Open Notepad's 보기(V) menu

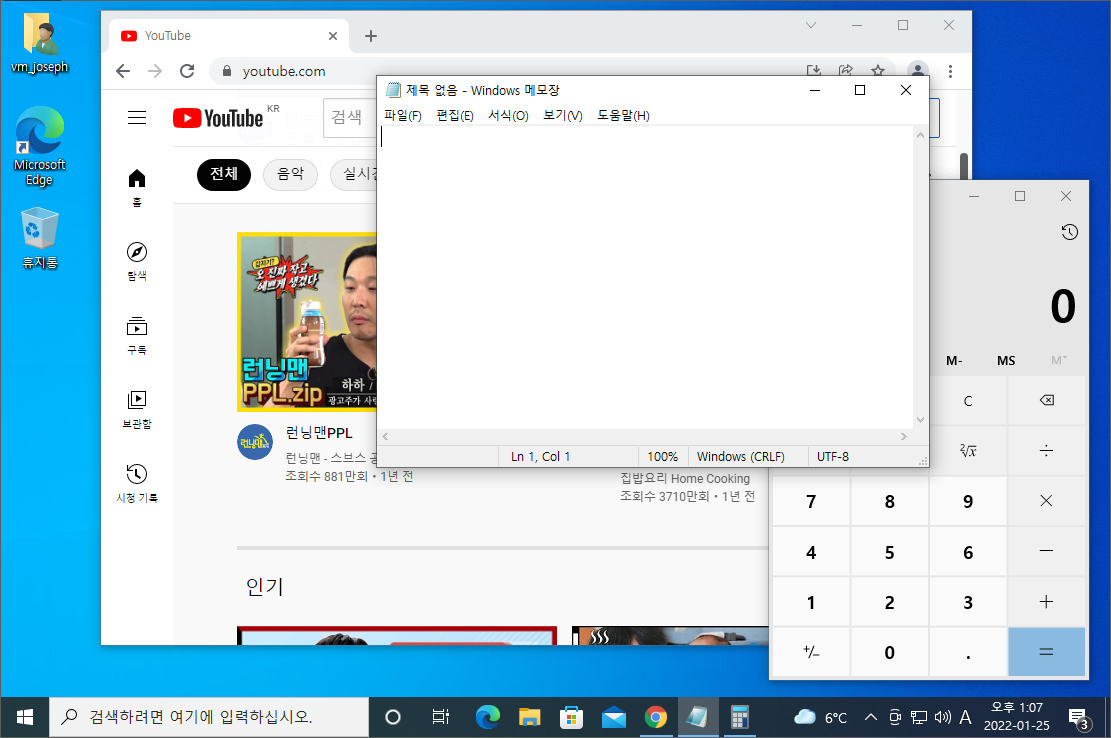tap(563, 115)
